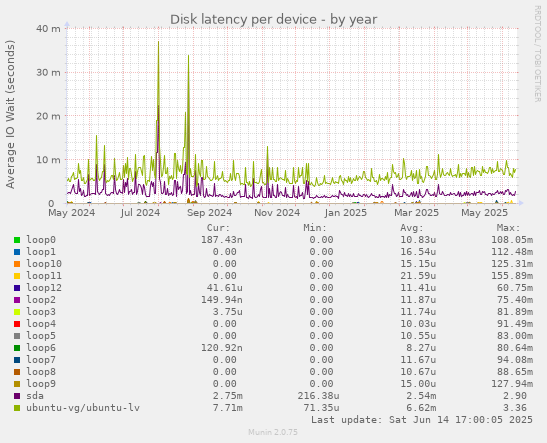Click the loop2 purple legend swatch
The image size is (547, 443).
pyautogui.click(x=17, y=300)
